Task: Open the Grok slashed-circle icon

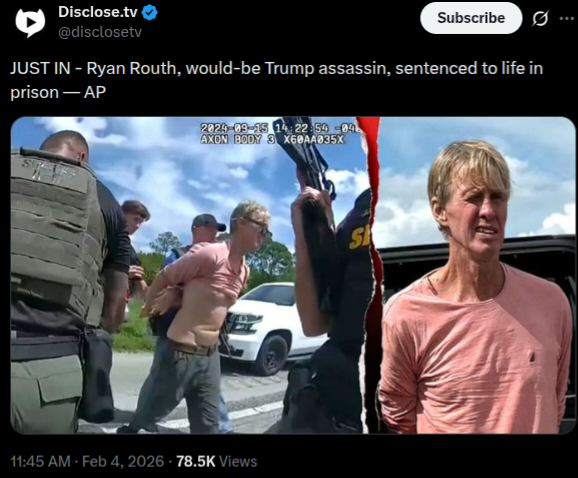Action: (x=540, y=18)
